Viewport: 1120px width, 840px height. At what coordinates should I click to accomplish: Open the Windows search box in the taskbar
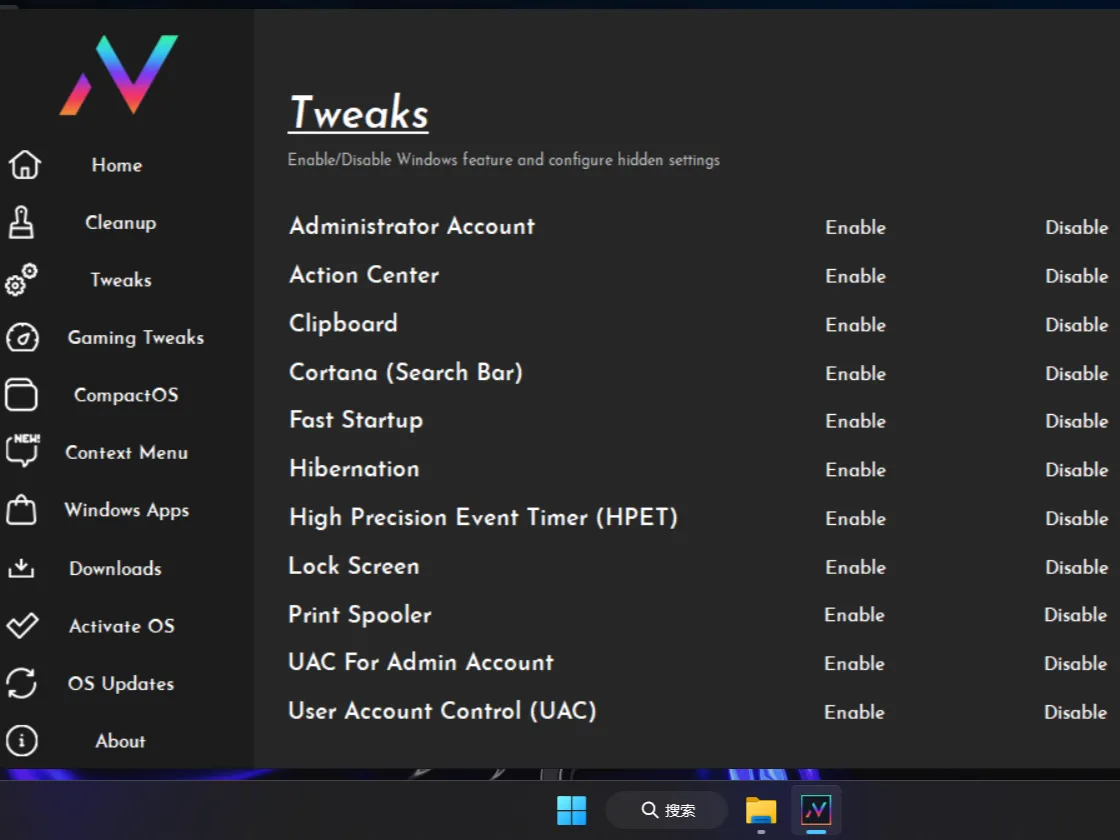click(x=665, y=810)
